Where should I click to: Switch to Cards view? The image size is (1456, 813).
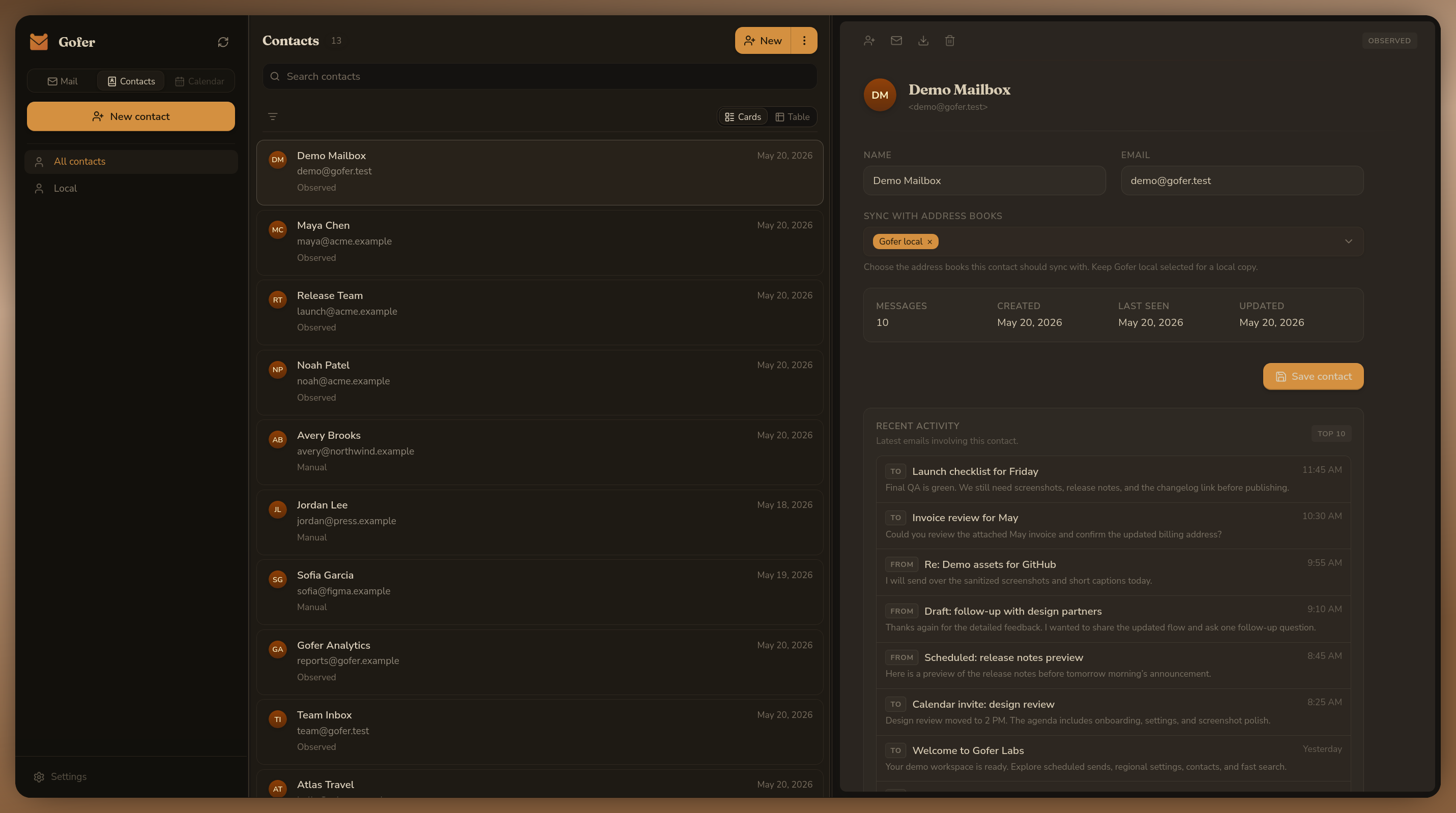click(x=743, y=117)
